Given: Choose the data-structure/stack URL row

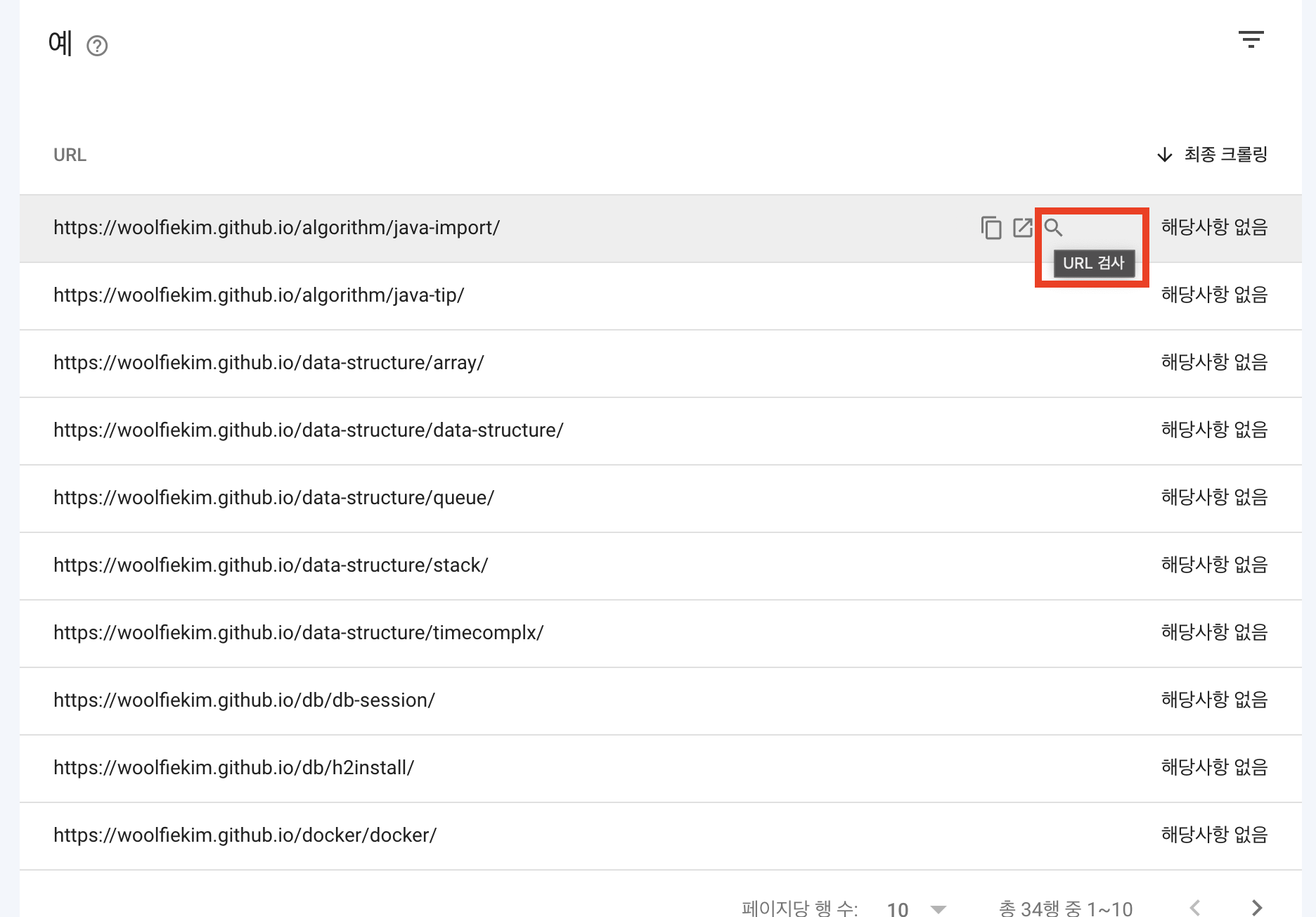Looking at the screenshot, I should click(271, 565).
